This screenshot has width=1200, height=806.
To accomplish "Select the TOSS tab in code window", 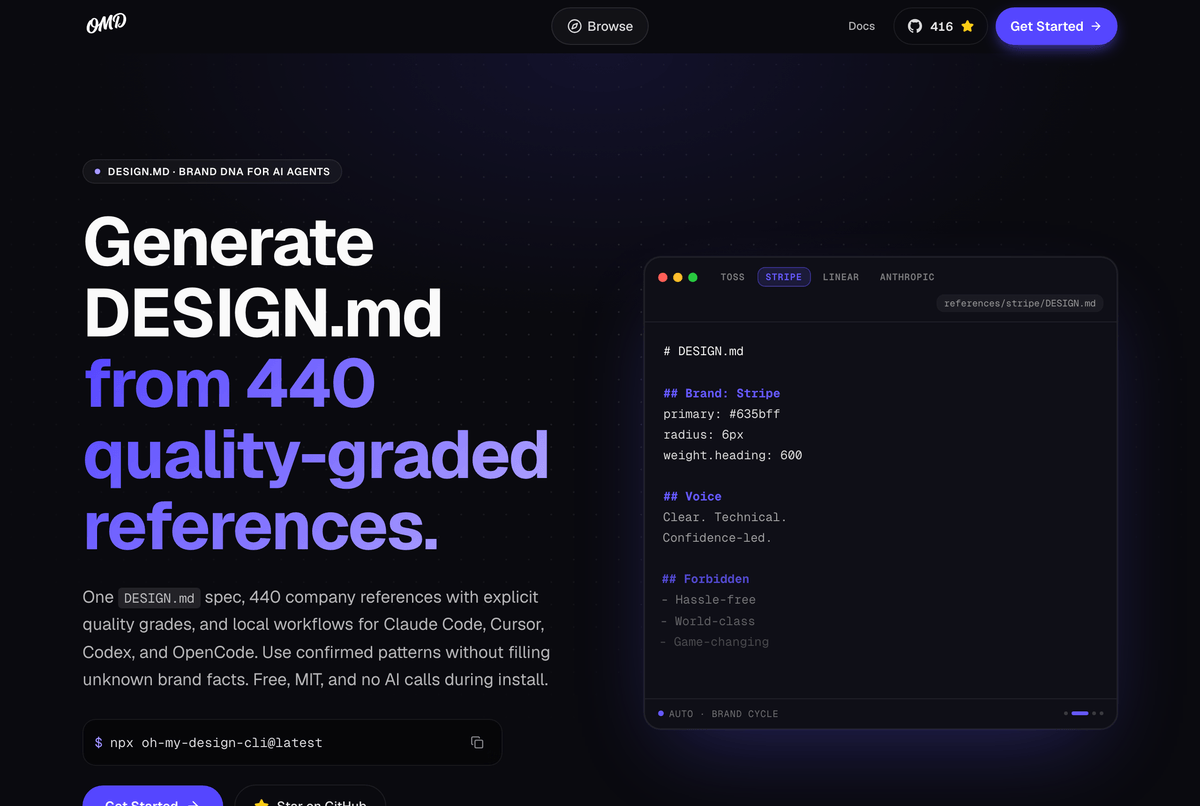I will pos(732,277).
